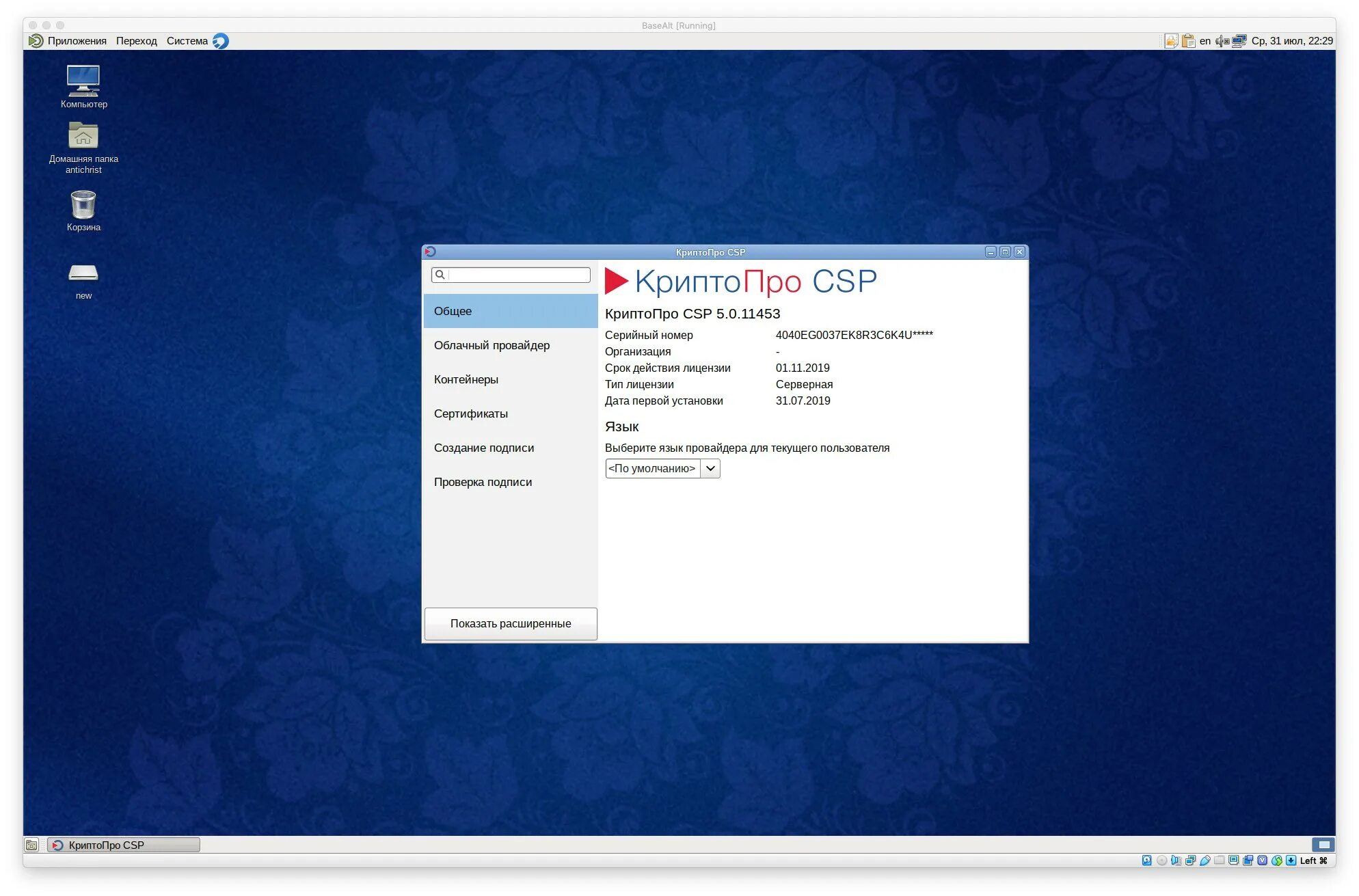Click the search magnifier icon in КриптоПро

click(440, 275)
